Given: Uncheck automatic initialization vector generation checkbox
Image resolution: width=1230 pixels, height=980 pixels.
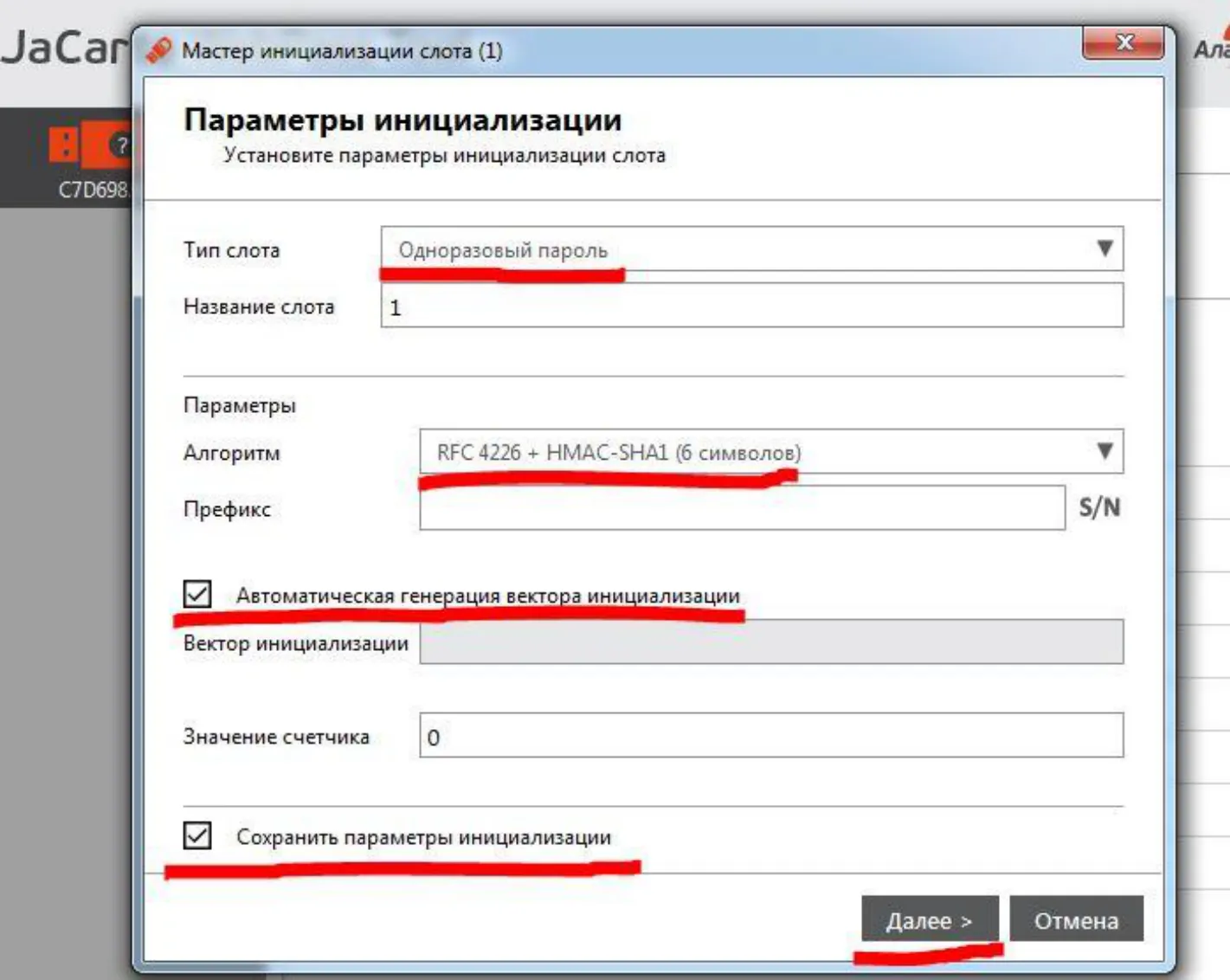Looking at the screenshot, I should 197,595.
